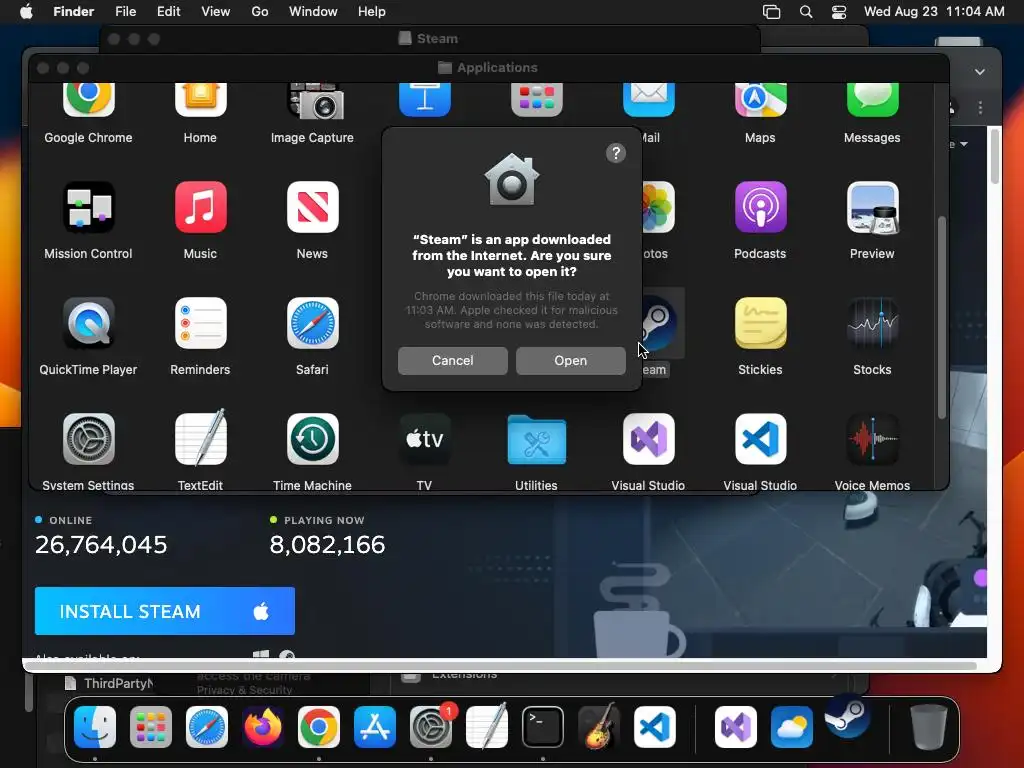Viewport: 1024px width, 768px height.
Task: Select the Messages app icon
Action: [x=872, y=100]
